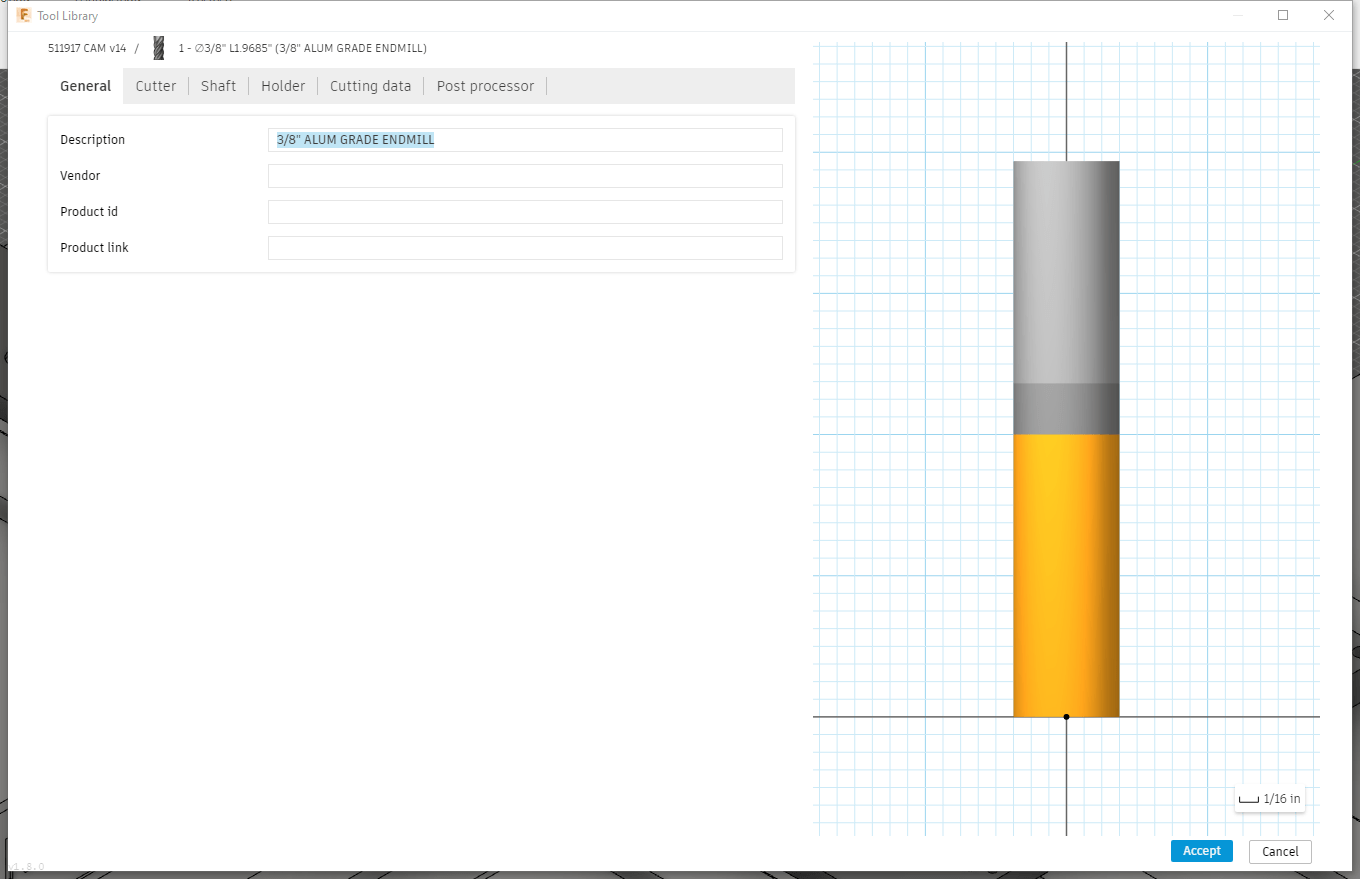The height and width of the screenshot is (879, 1360).
Task: Click the Product id input box
Action: tap(525, 211)
